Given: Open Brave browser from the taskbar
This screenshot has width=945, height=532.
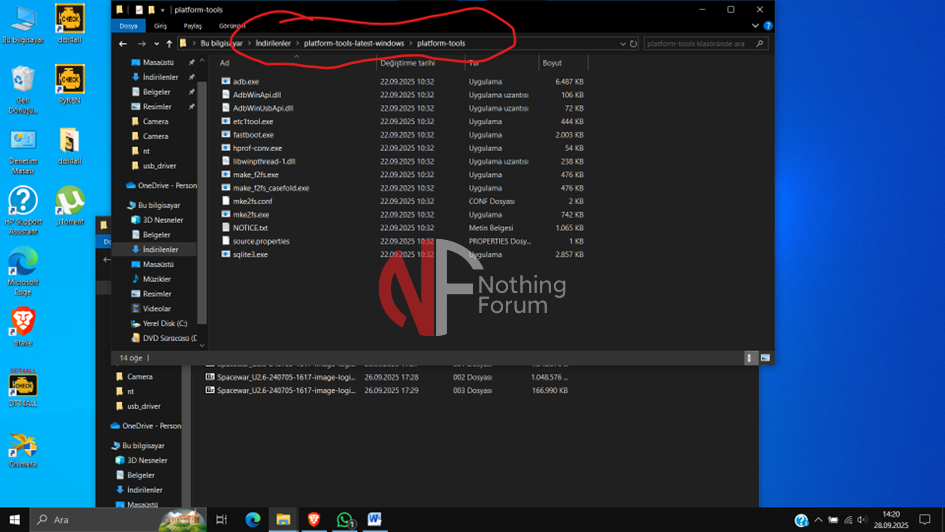Looking at the screenshot, I should [x=314, y=520].
